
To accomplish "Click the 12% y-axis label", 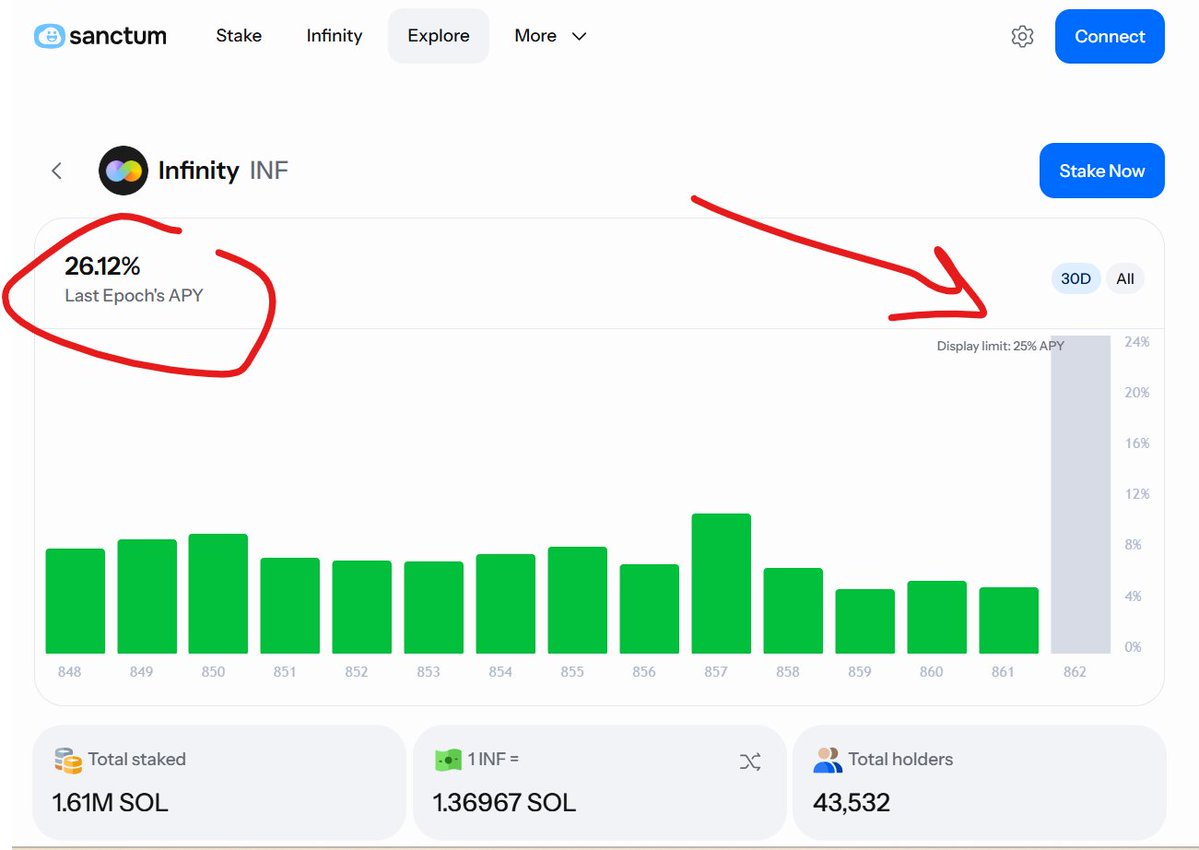I will click(x=1137, y=494).
